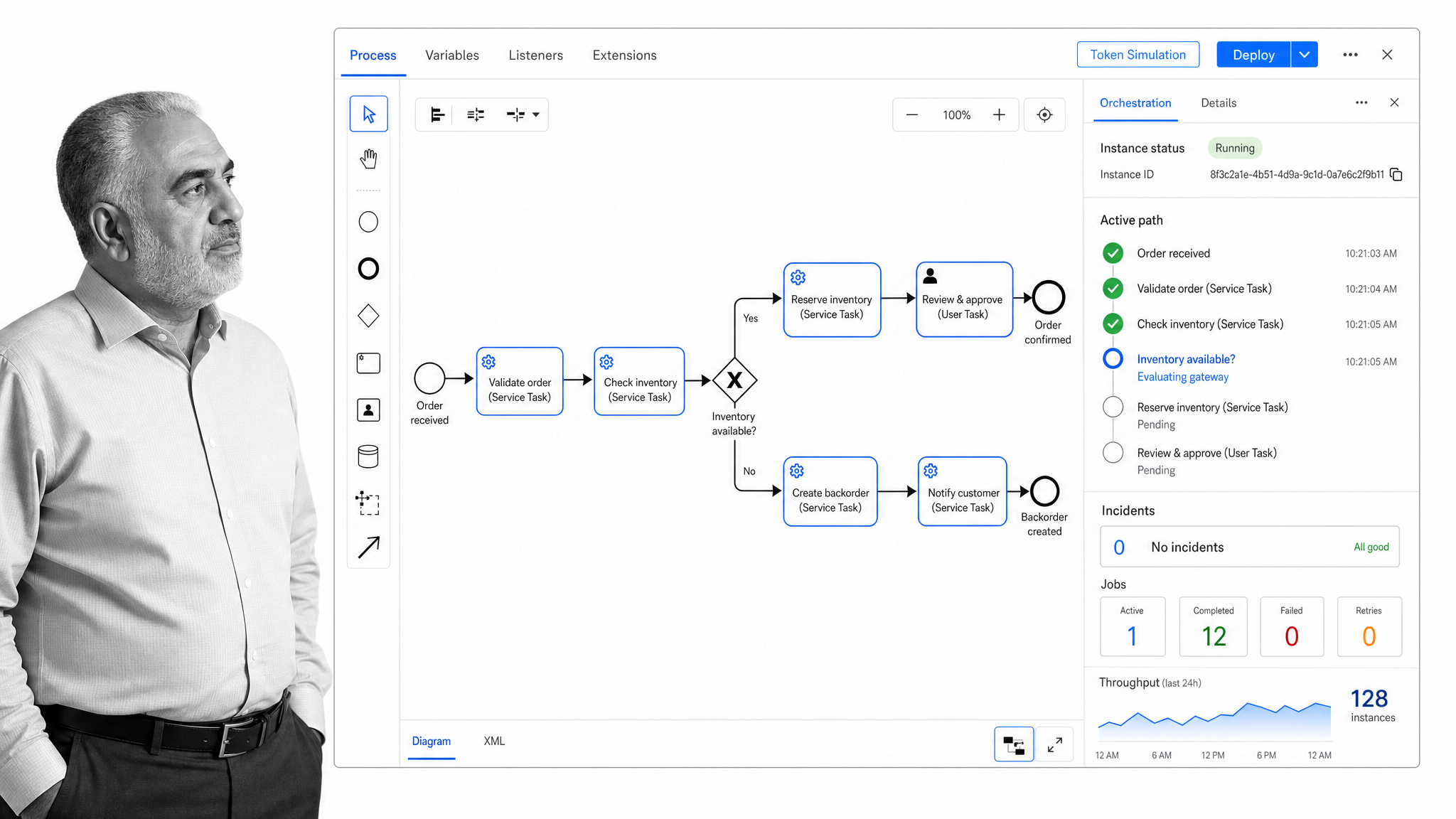This screenshot has width=1456, height=819.
Task: Select the Create backorder service task
Action: click(830, 491)
